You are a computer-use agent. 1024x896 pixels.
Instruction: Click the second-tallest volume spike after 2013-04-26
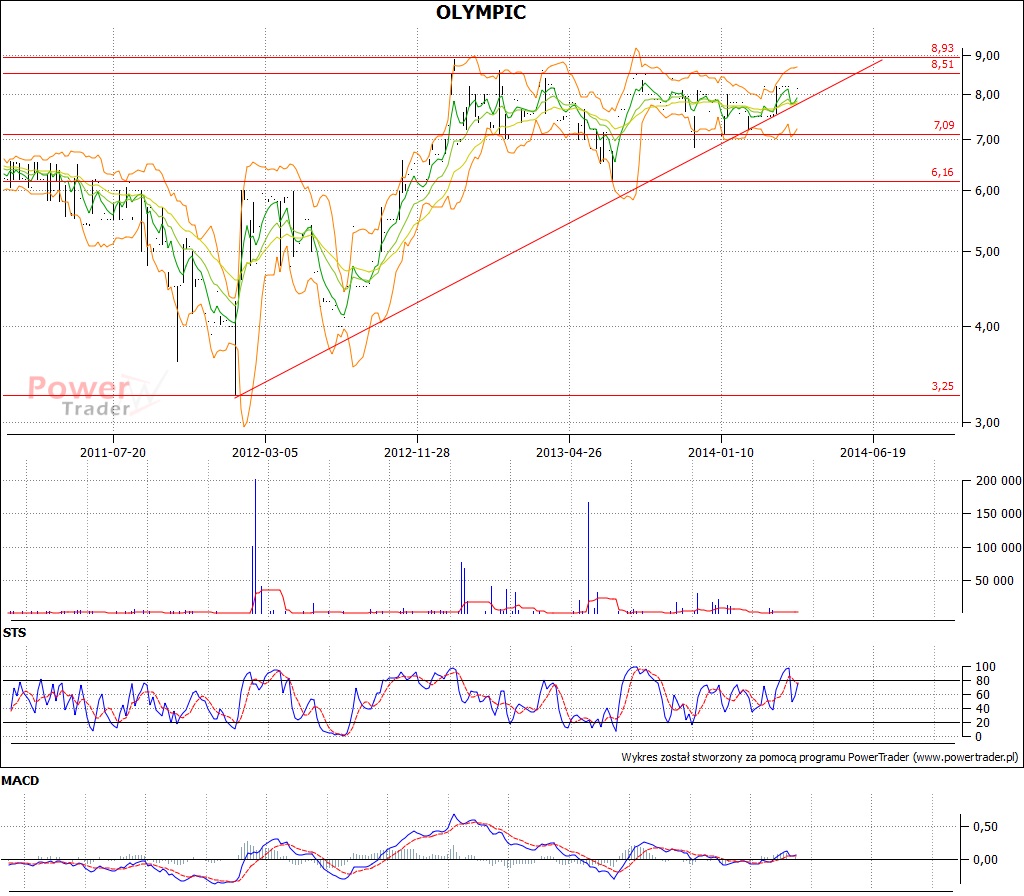pyautogui.click(x=588, y=558)
